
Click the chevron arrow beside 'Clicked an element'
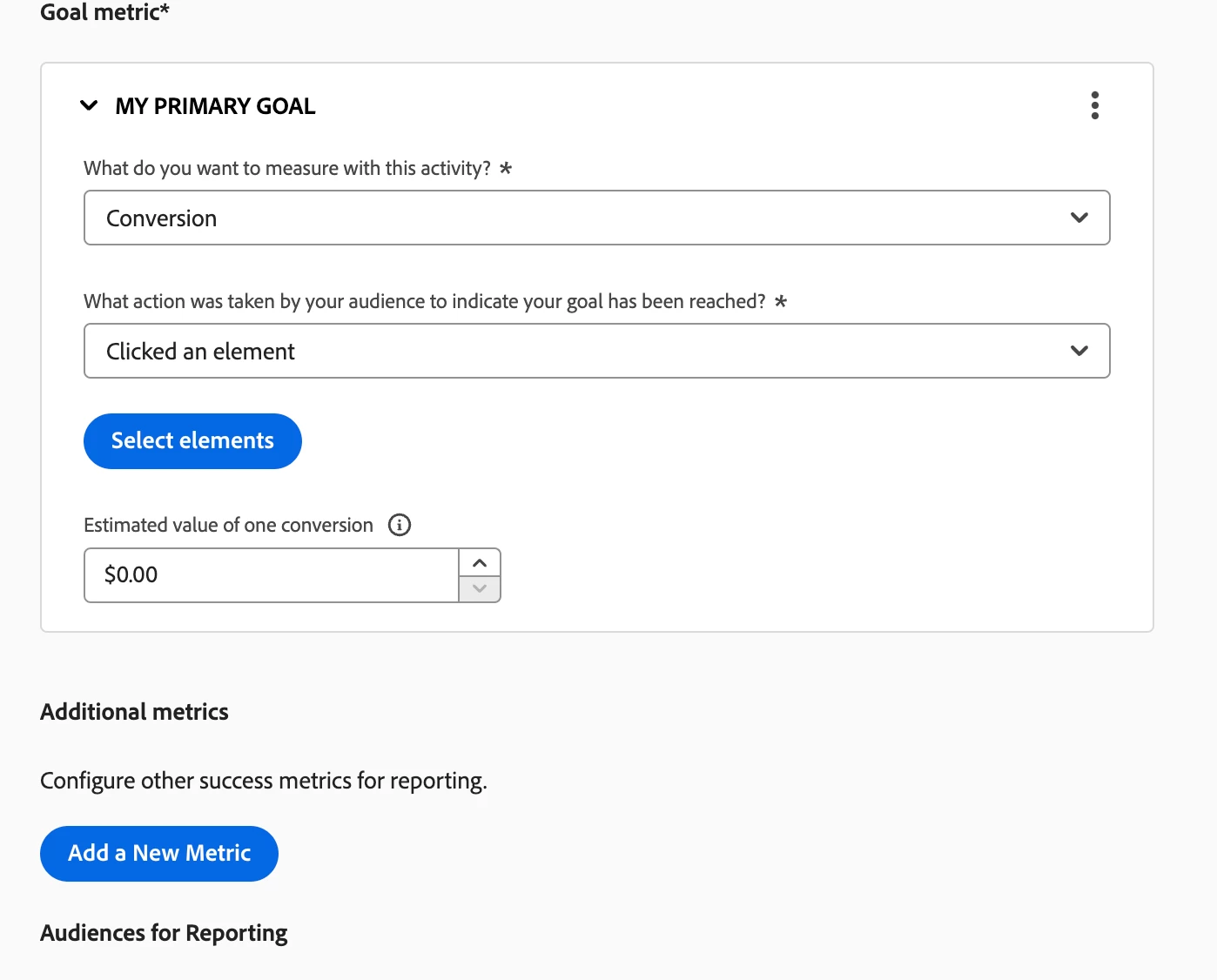tap(1079, 351)
